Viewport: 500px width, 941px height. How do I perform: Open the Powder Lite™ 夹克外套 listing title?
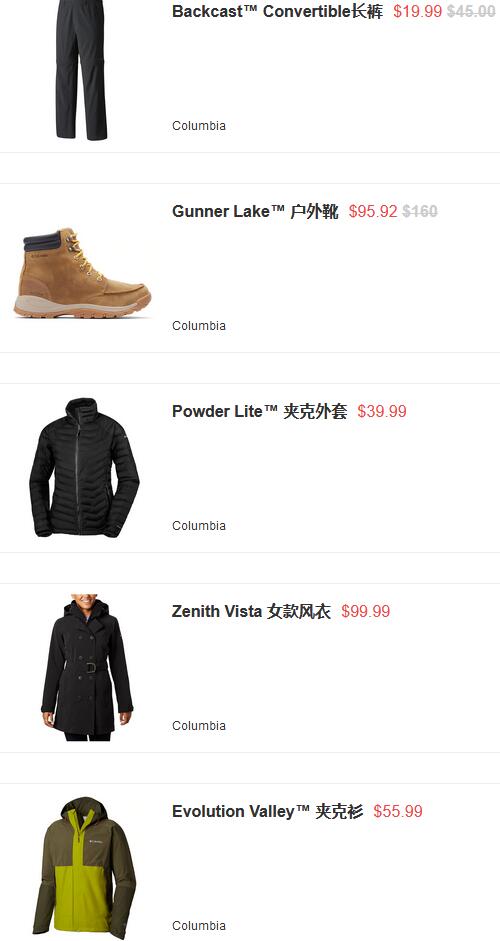(x=259, y=411)
